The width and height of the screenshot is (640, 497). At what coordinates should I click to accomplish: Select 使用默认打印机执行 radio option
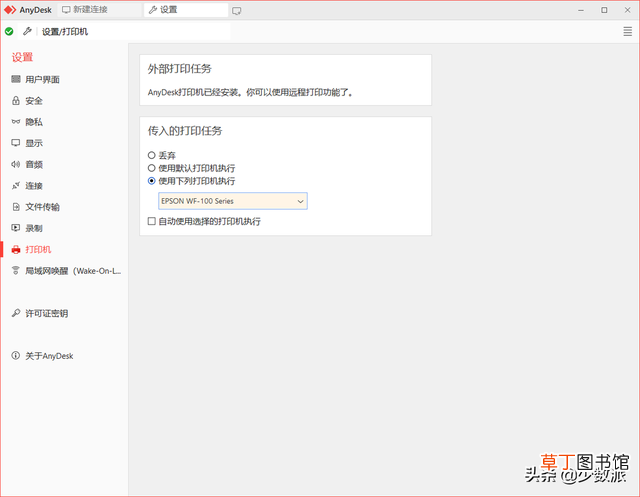point(151,168)
